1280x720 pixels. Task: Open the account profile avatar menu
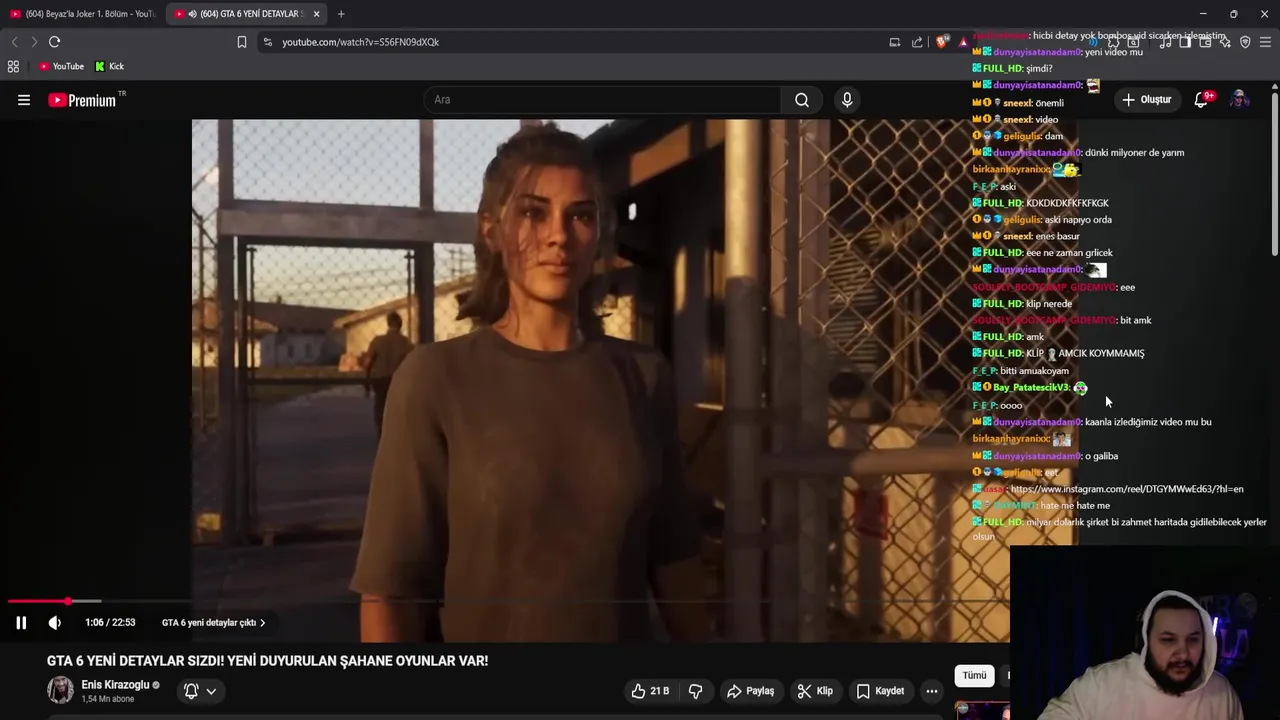point(1239,100)
